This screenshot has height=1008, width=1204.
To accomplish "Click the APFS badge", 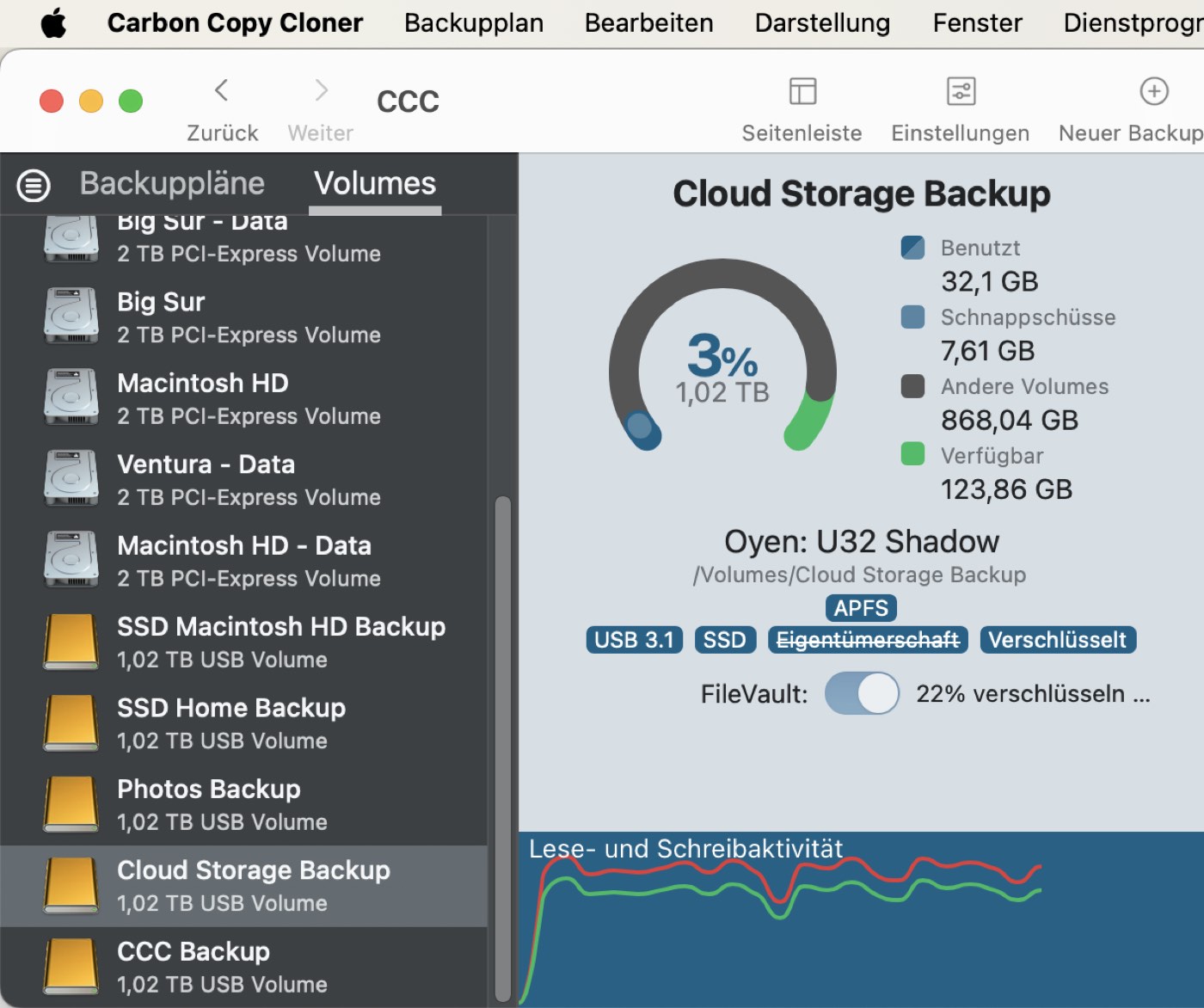I will click(x=861, y=608).
